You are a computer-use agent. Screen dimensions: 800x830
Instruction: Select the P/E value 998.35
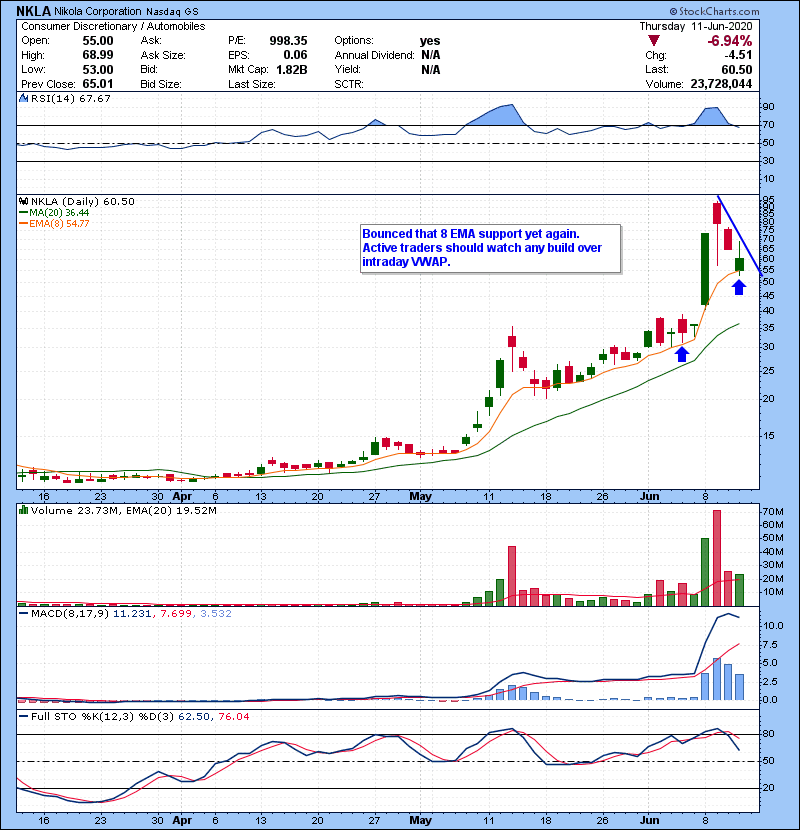pyautogui.click(x=288, y=41)
